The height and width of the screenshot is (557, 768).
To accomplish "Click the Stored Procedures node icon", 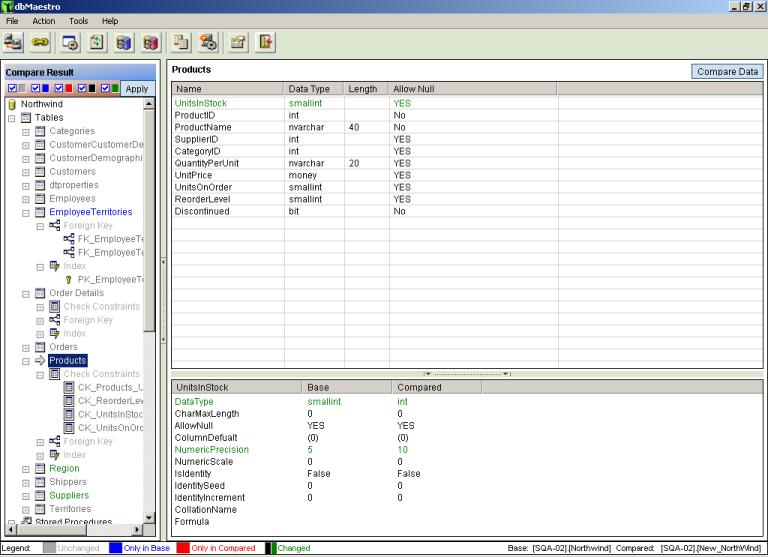I will point(26,521).
